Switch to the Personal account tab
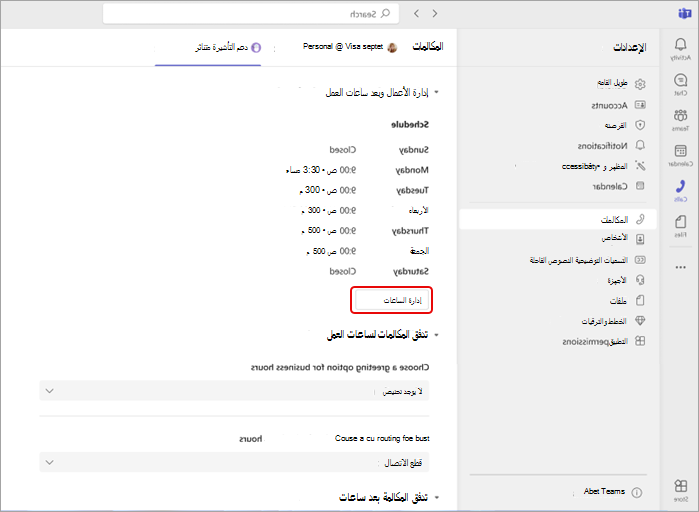This screenshot has height=512, width=699. [349, 47]
